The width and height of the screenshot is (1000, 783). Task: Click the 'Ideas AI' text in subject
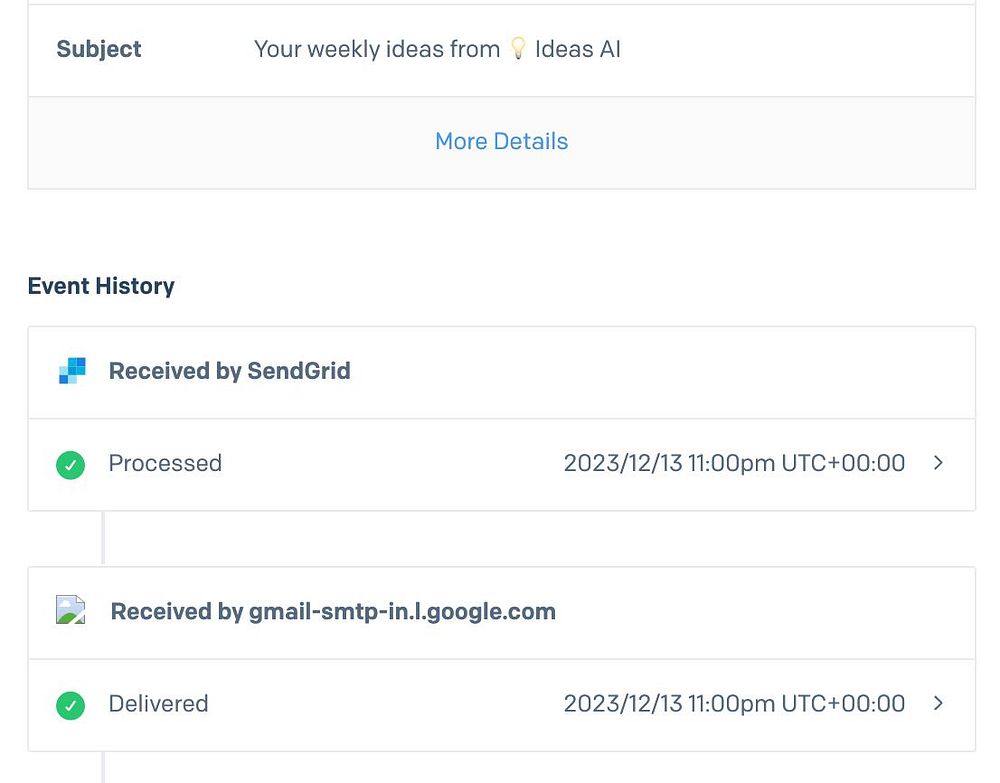point(578,49)
